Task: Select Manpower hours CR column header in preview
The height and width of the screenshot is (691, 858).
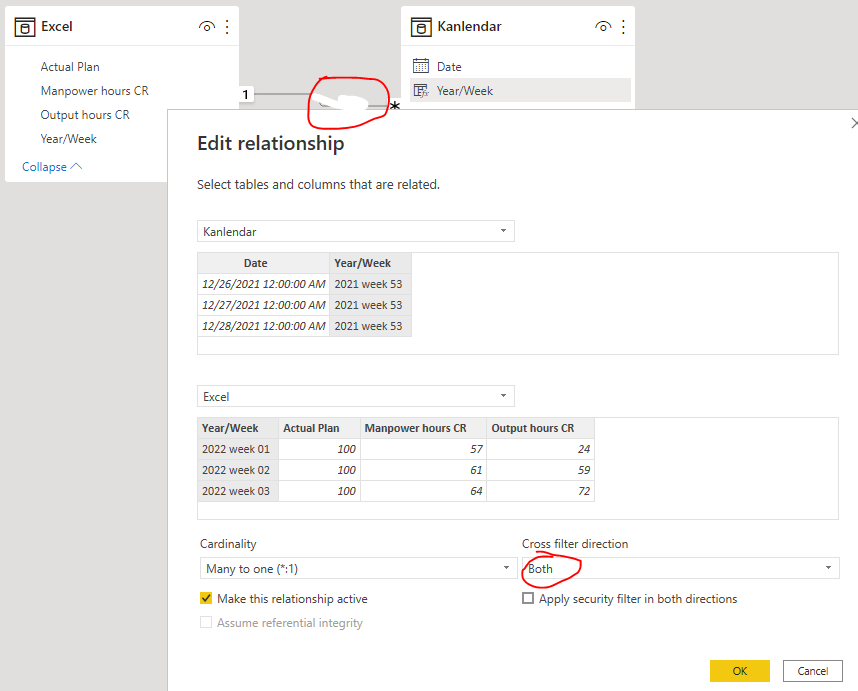Action: coord(424,428)
